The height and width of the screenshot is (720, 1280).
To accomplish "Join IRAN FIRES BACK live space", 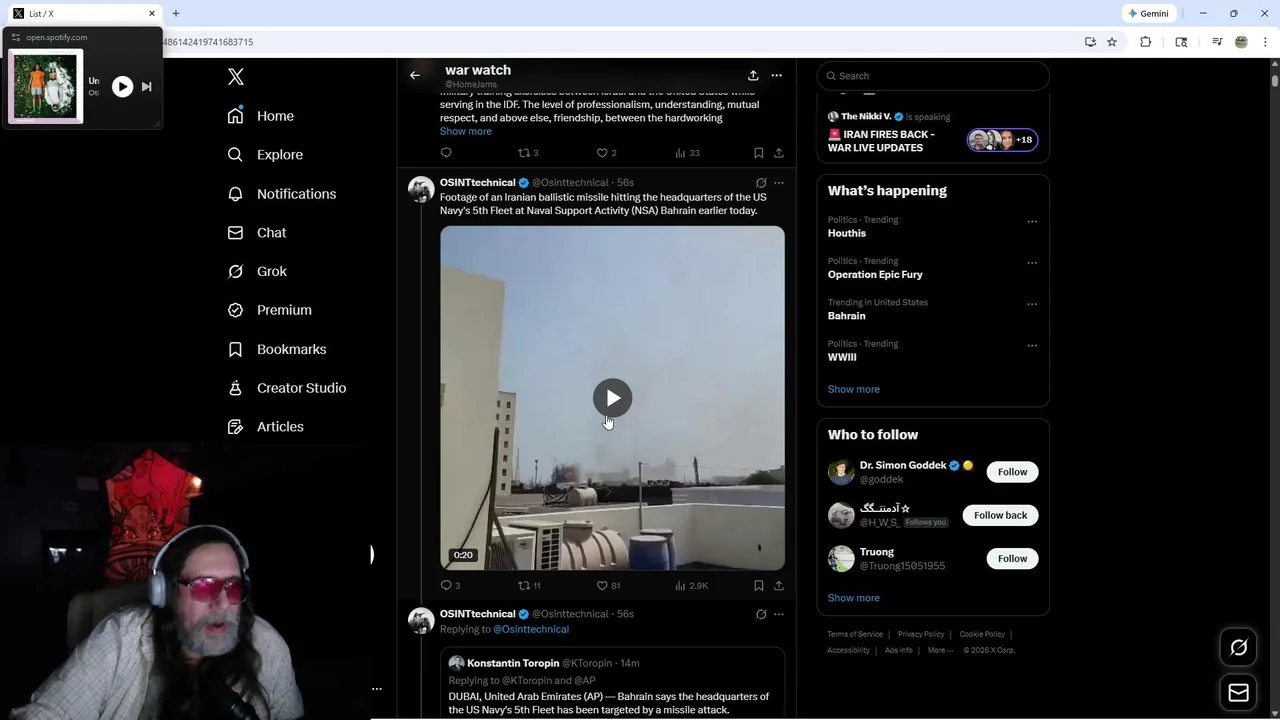I will (933, 133).
